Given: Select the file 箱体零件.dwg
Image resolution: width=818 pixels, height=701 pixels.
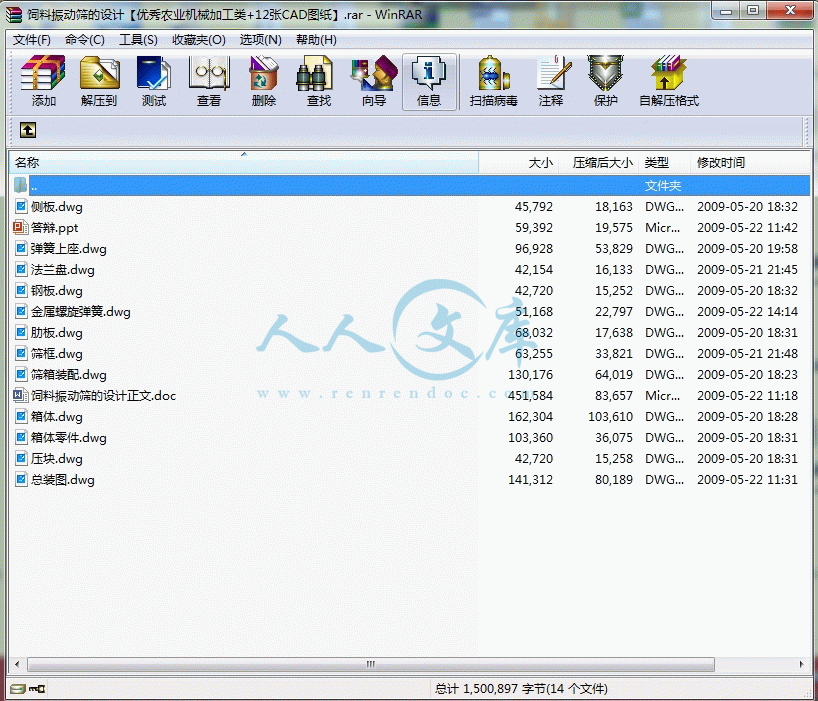Looking at the screenshot, I should click(x=68, y=438).
